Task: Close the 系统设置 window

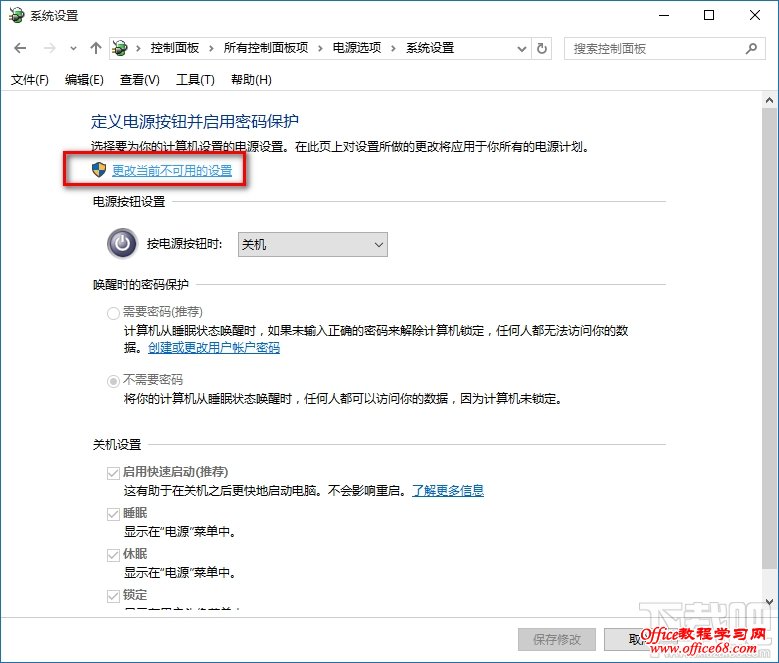Action: pos(755,15)
